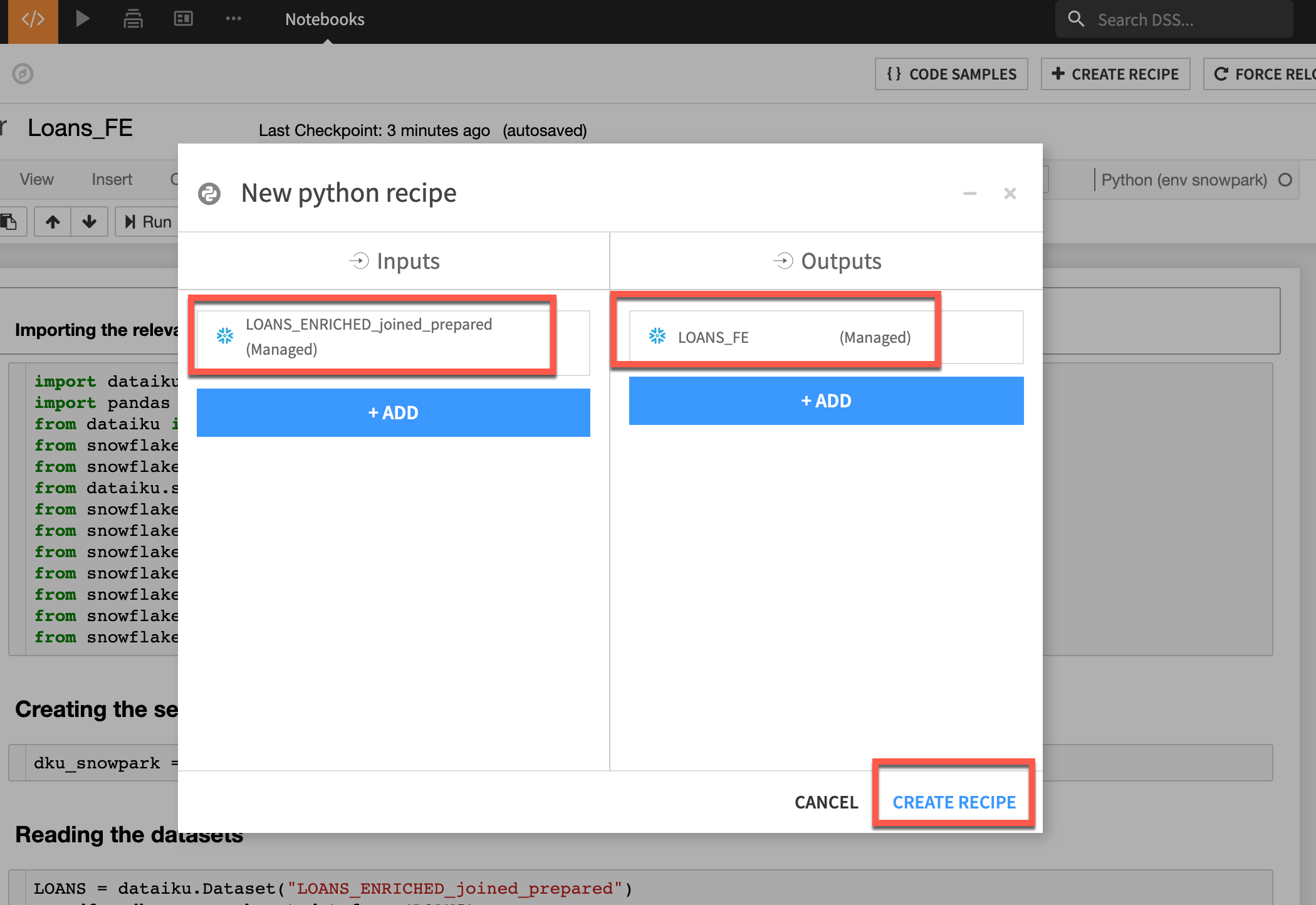
Task: Cancel the new python recipe dialog
Action: [826, 802]
